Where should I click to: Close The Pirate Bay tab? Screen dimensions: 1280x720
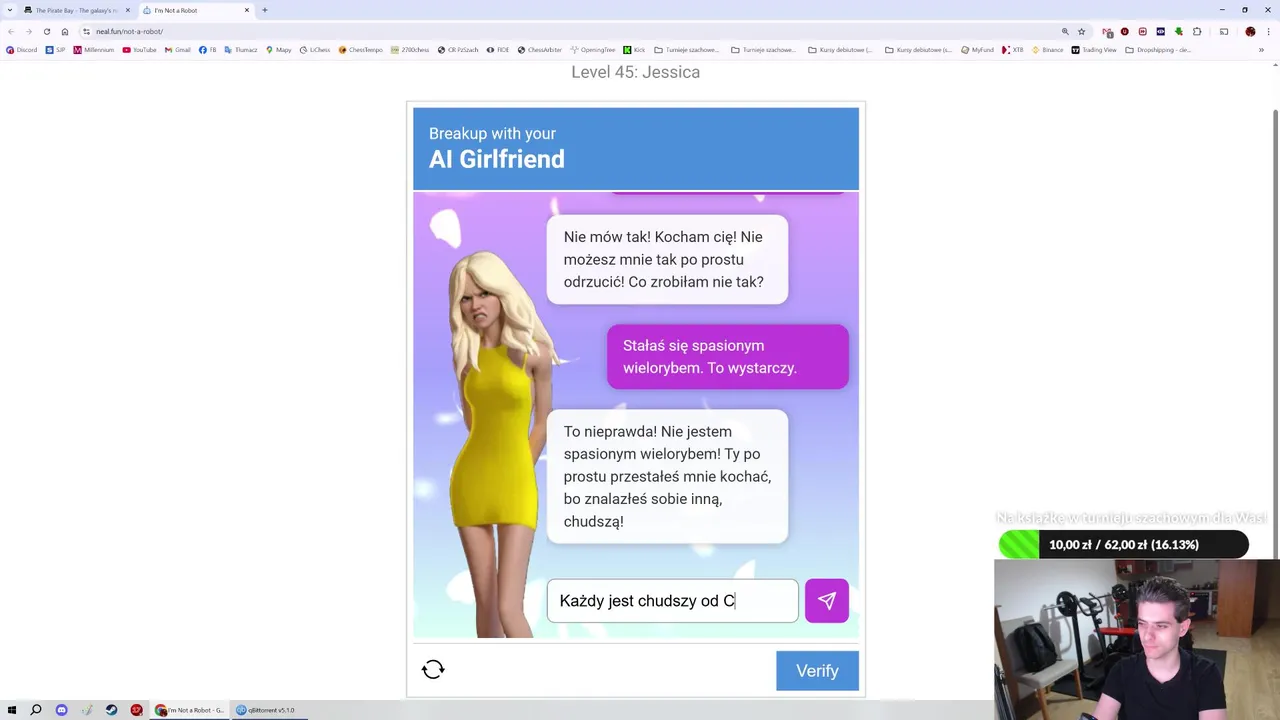point(127,10)
